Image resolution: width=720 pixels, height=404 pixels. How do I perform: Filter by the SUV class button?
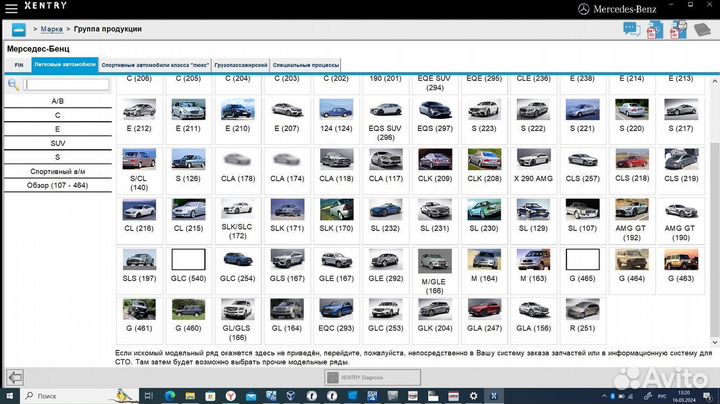pos(57,143)
